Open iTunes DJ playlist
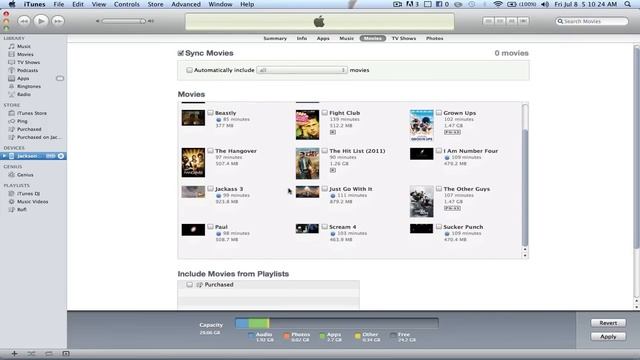The image size is (640, 360). point(28,193)
